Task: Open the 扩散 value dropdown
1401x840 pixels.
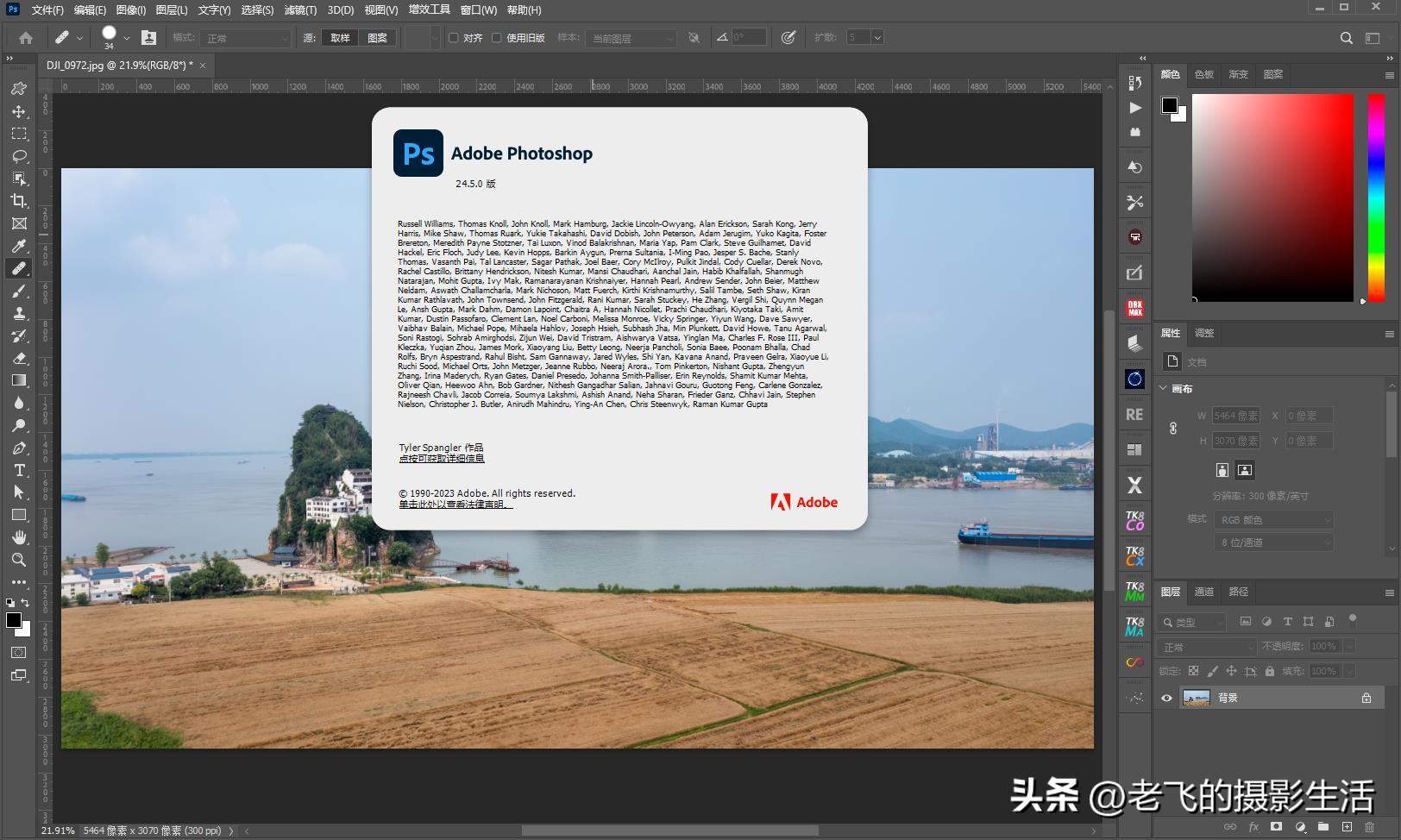Action: [x=876, y=37]
